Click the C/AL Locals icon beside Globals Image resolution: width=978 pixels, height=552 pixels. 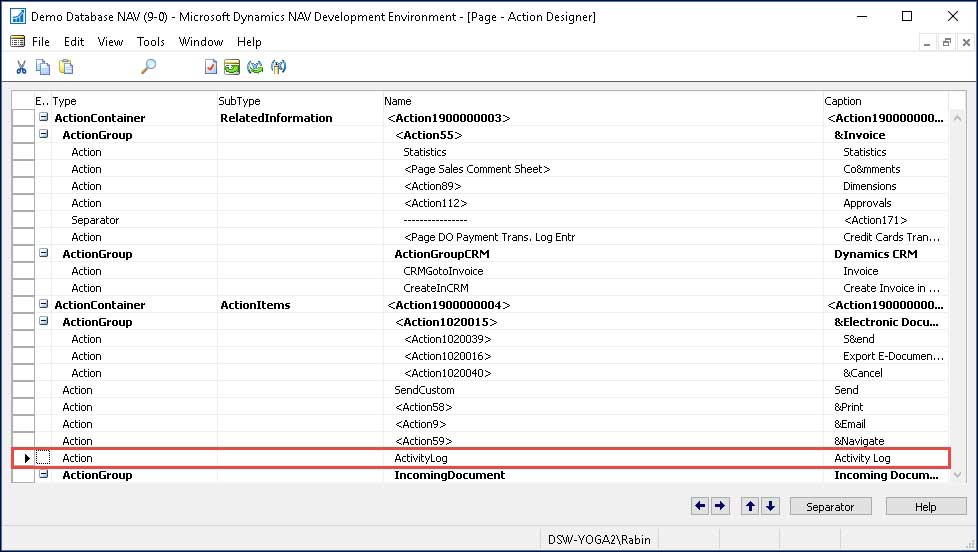point(278,67)
